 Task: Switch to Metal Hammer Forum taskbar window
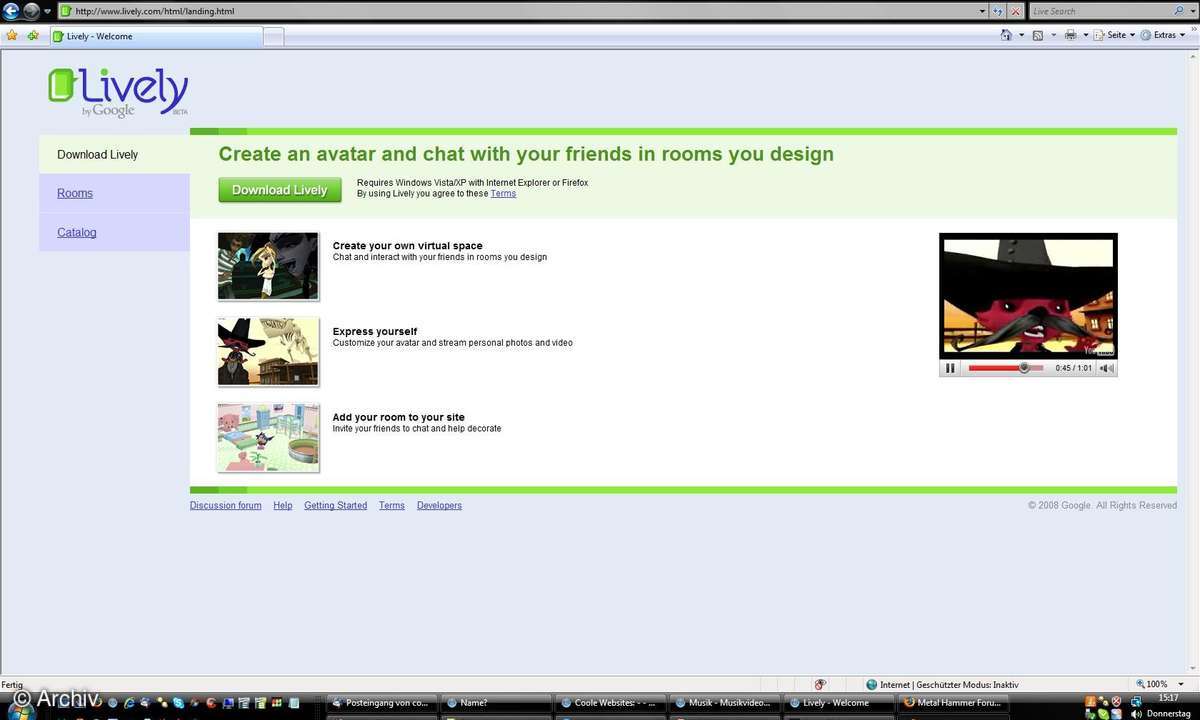(x=953, y=702)
